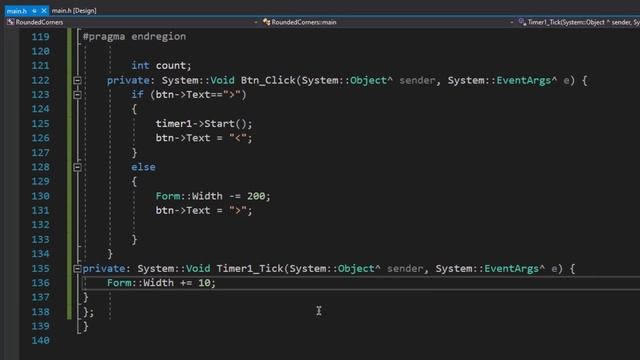Screen dimensions: 640x360
Task: Open the RoundedCorners::main type dropdown
Action: [x=511, y=22]
